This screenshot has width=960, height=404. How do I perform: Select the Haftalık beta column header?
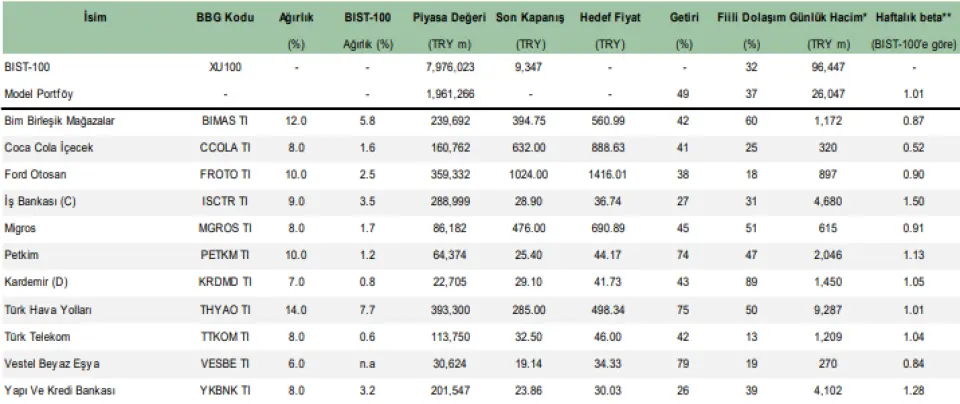tap(911, 18)
